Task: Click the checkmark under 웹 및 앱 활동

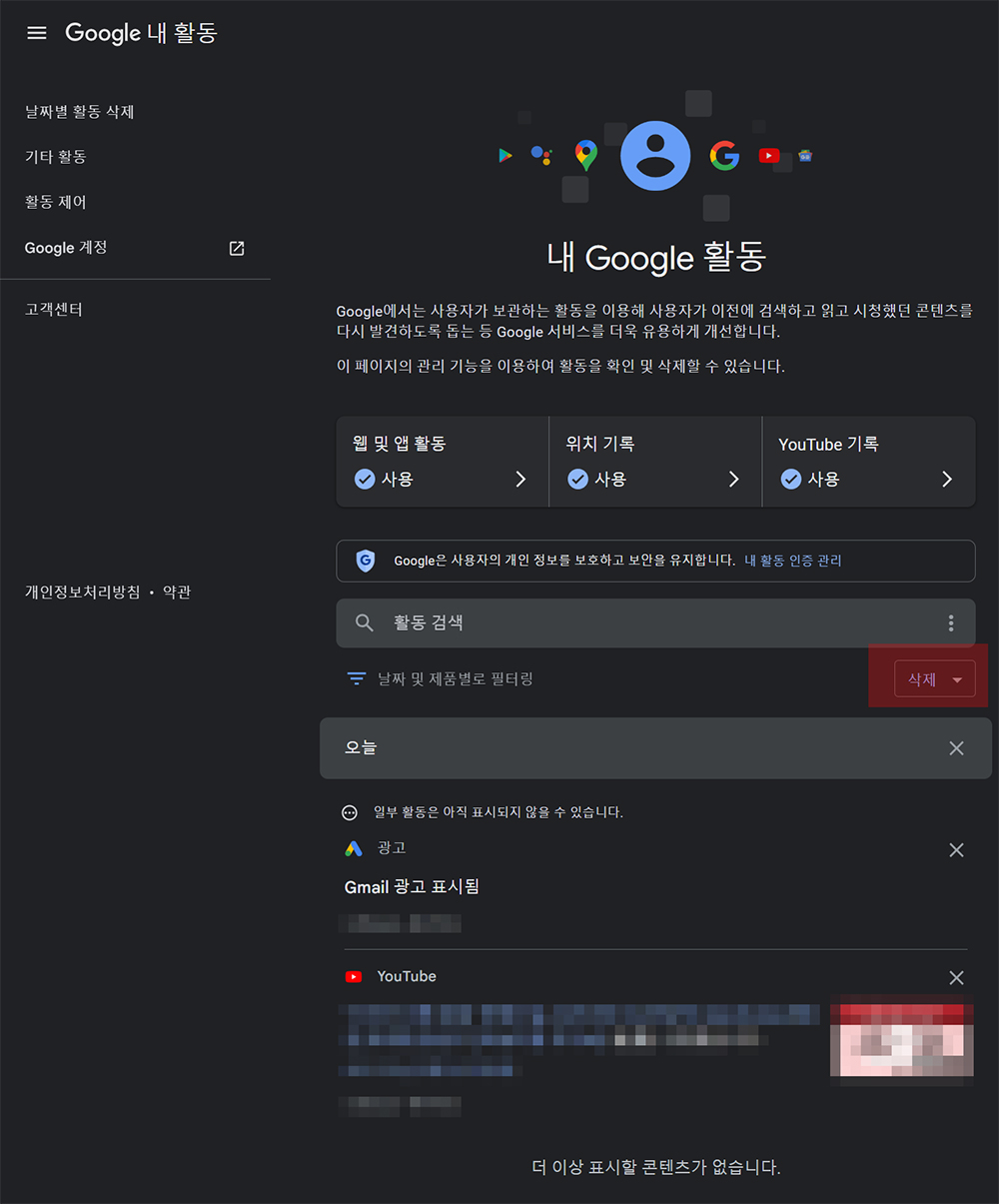Action: pyautogui.click(x=365, y=480)
